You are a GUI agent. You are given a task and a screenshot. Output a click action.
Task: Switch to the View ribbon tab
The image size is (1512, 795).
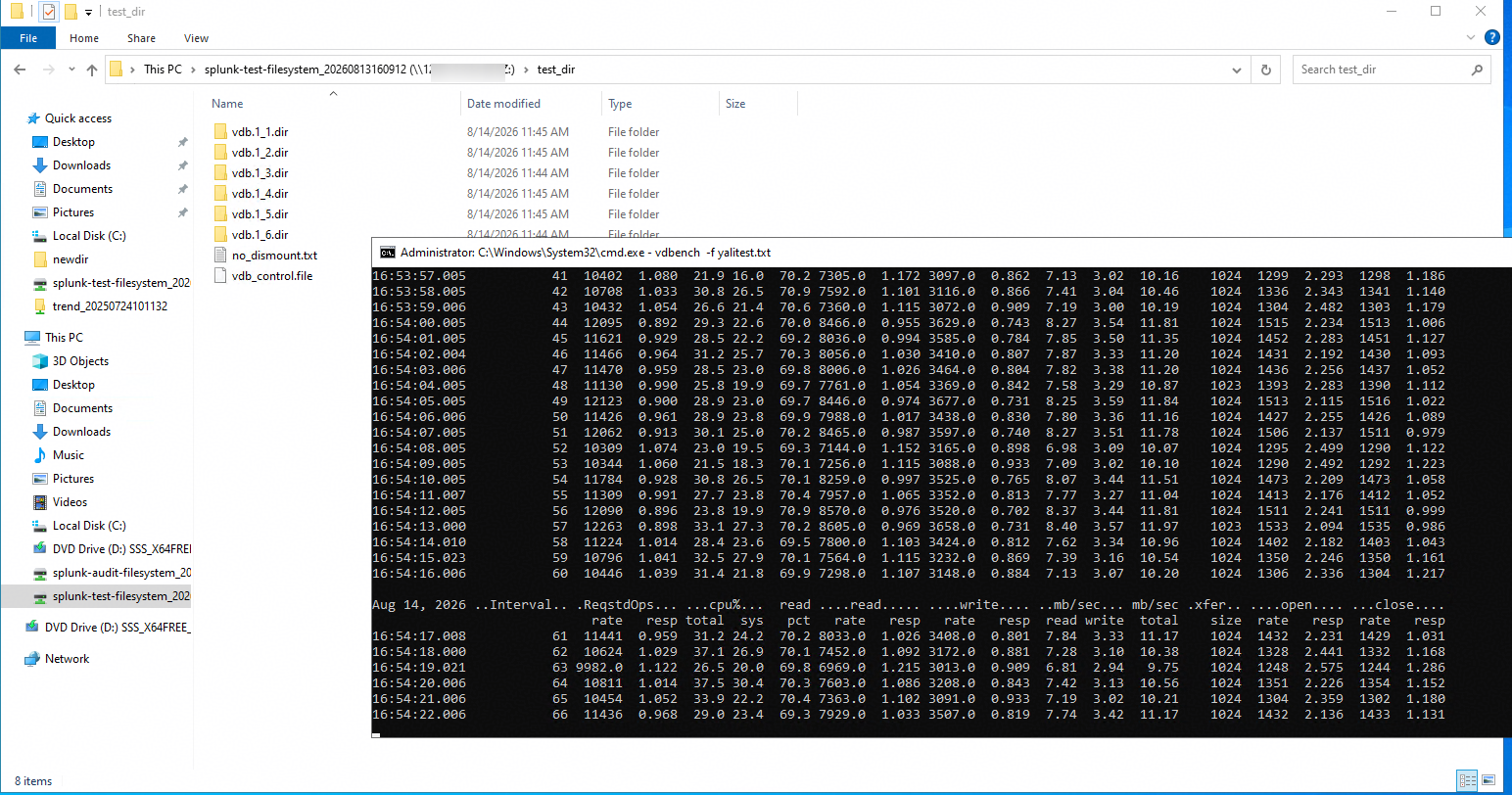pyautogui.click(x=196, y=38)
